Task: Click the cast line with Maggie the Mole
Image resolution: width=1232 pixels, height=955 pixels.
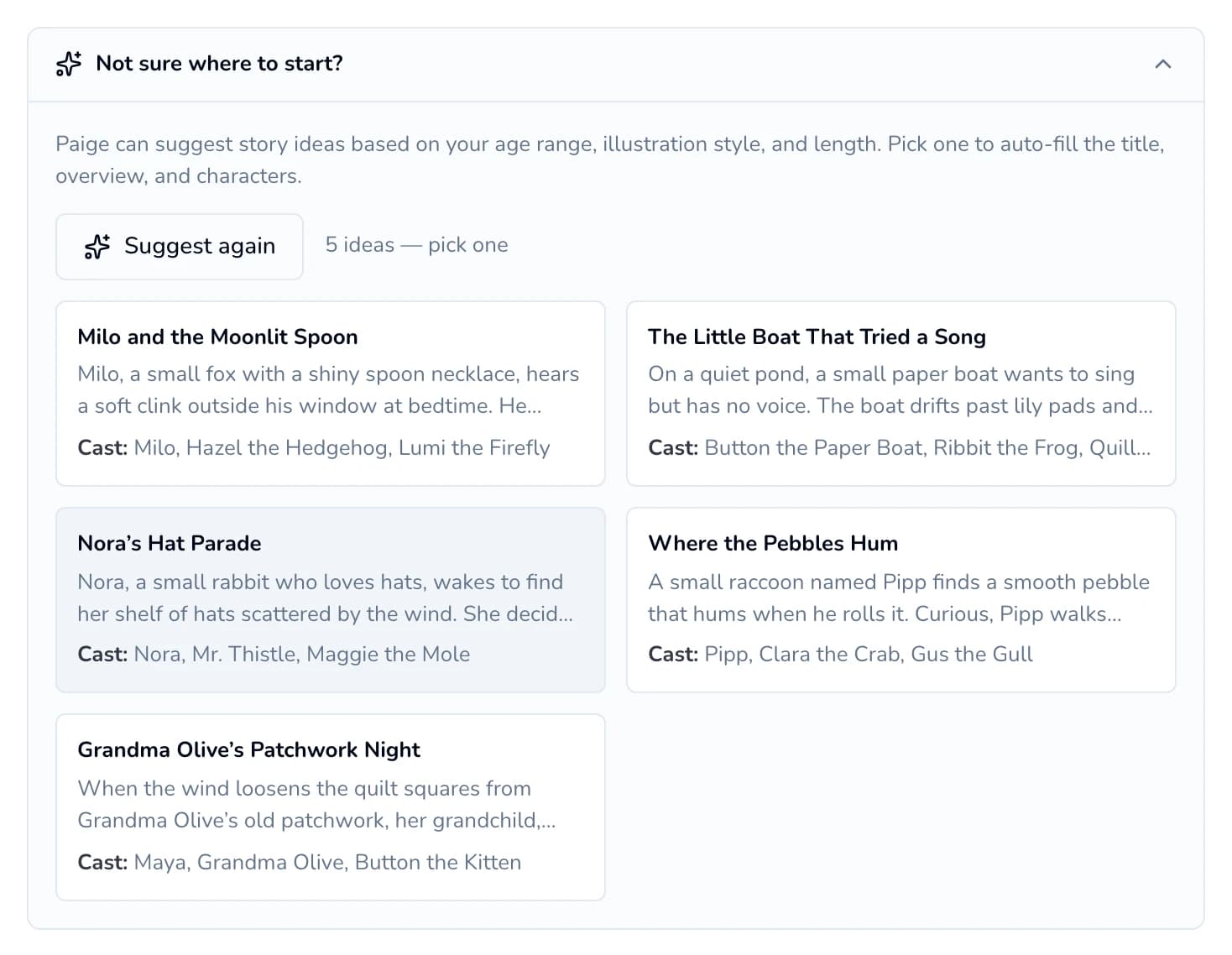Action: 274,655
